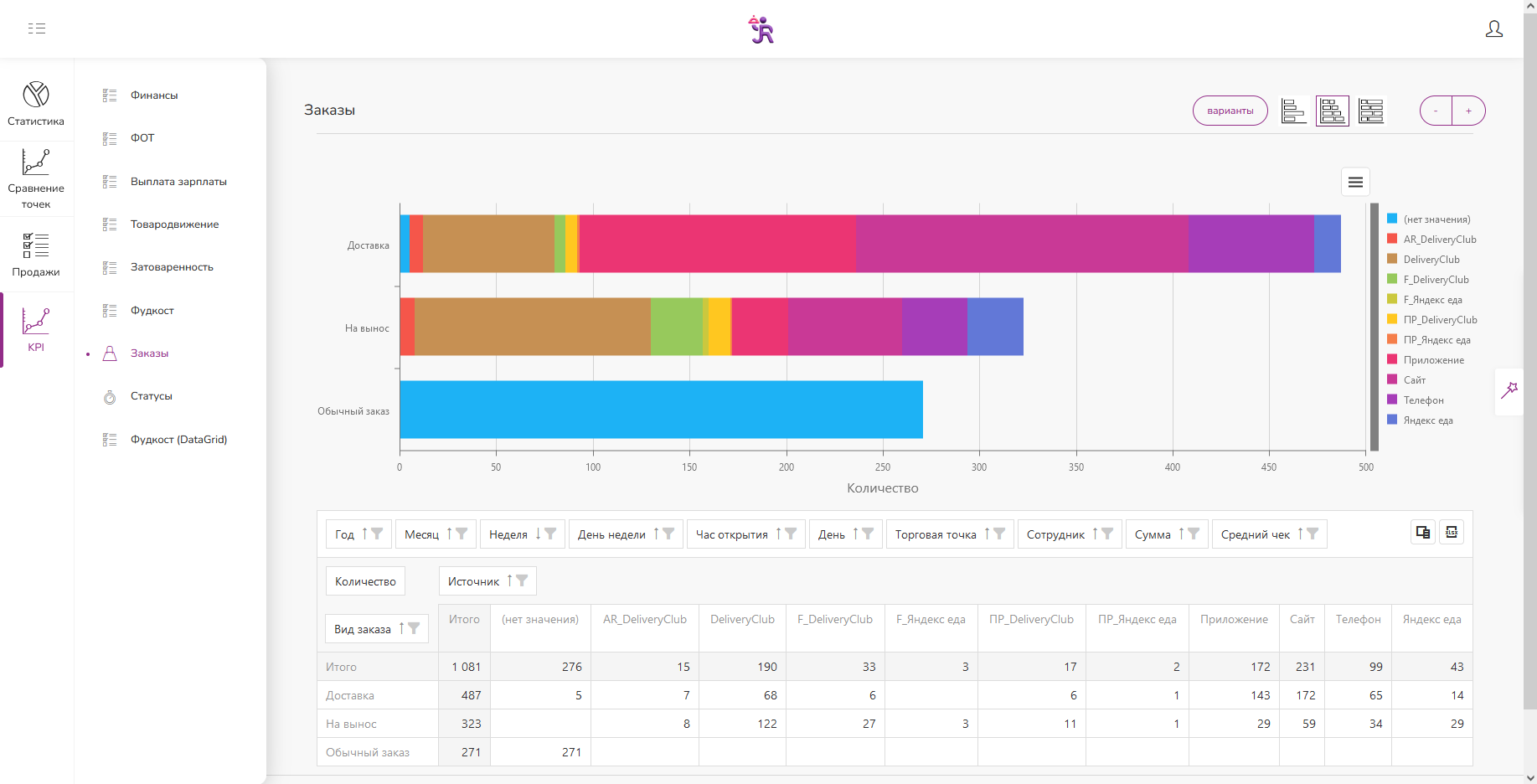1537x784 pixels.
Task: Open the Затоваренность report
Action: (x=172, y=267)
